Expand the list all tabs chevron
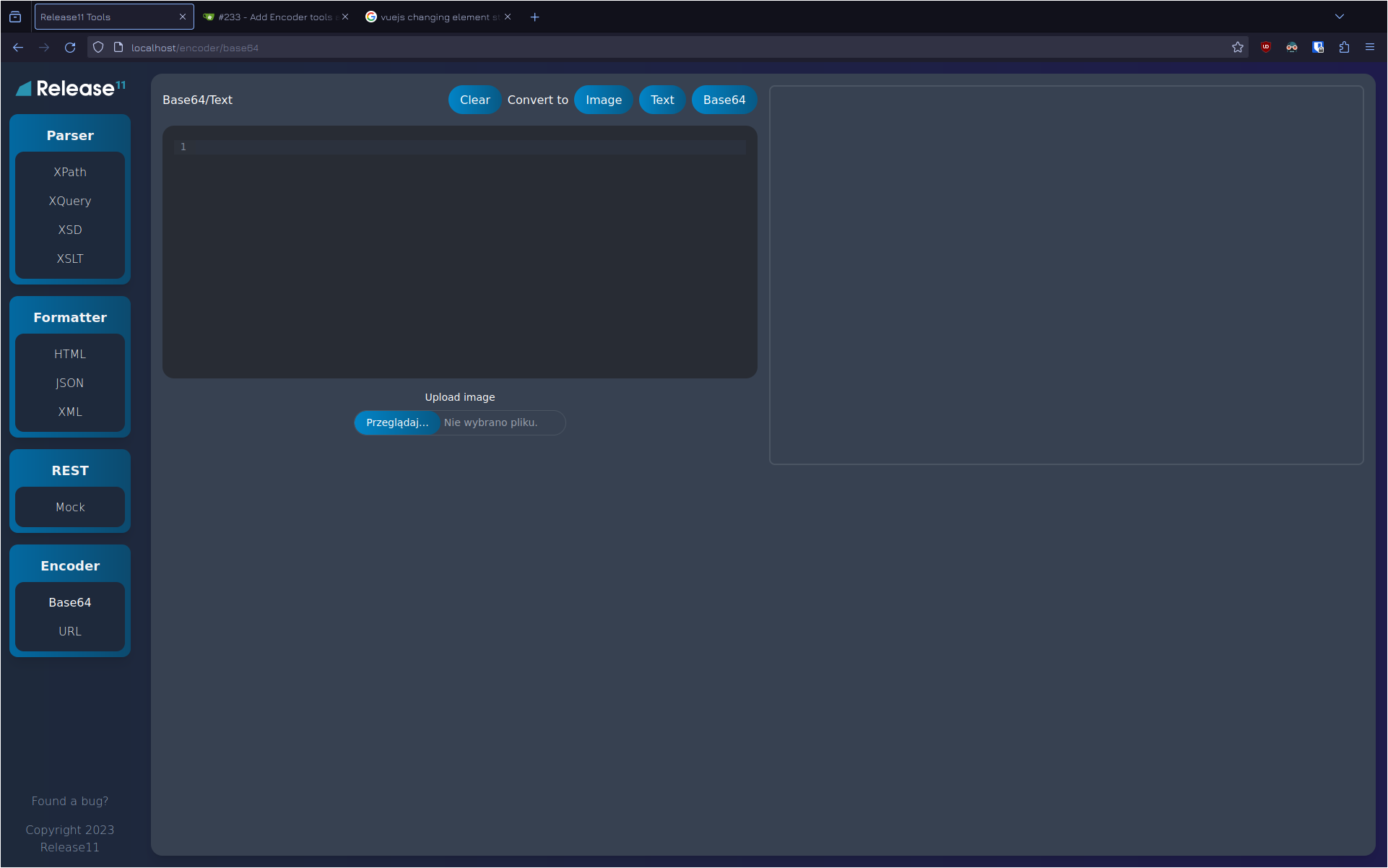 coord(1340,17)
